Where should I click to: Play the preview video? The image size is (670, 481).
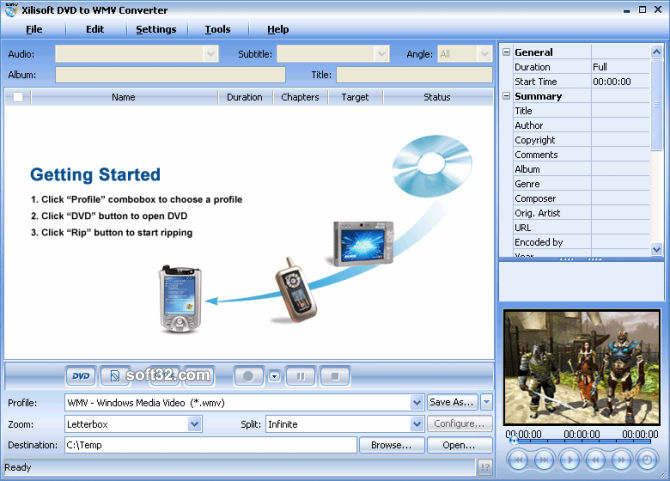570,460
